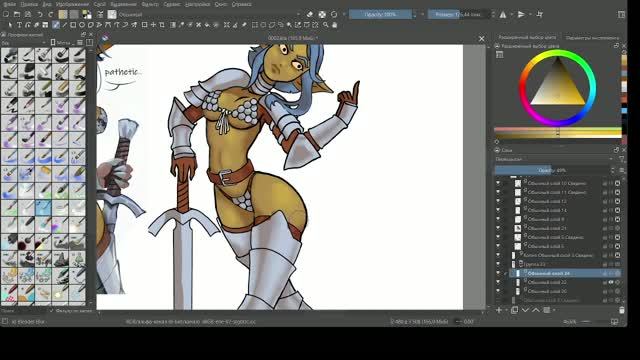Select the Freehand Brush tool
This screenshot has width=640, height=360.
pyautogui.click(x=56, y=25)
